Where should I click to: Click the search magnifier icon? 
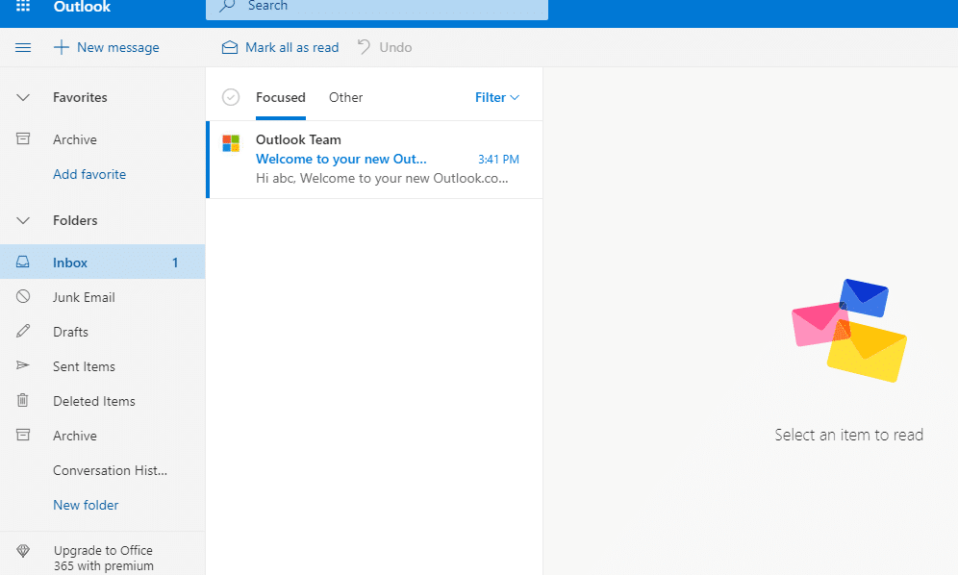click(x=227, y=6)
